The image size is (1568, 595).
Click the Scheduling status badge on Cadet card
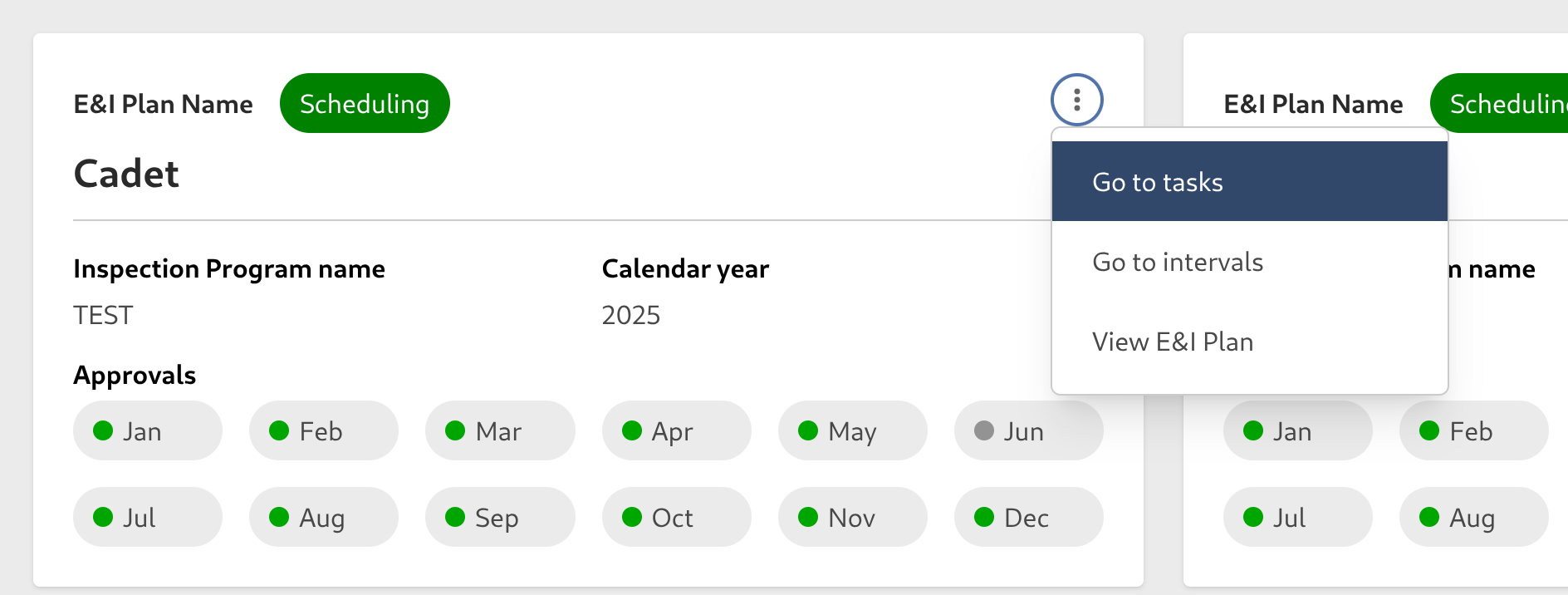[365, 104]
